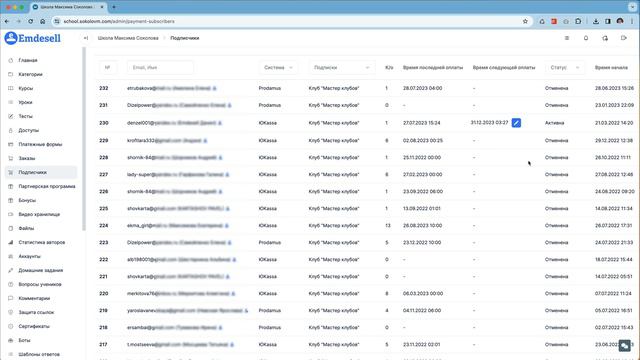Click the Комментарии icon
640x360 pixels.
click(11, 298)
